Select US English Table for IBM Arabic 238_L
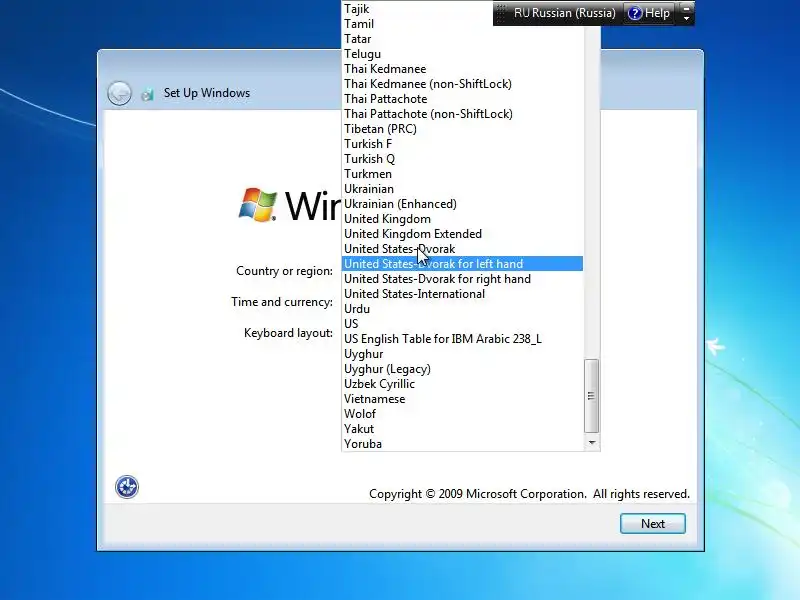 [x=462, y=339]
